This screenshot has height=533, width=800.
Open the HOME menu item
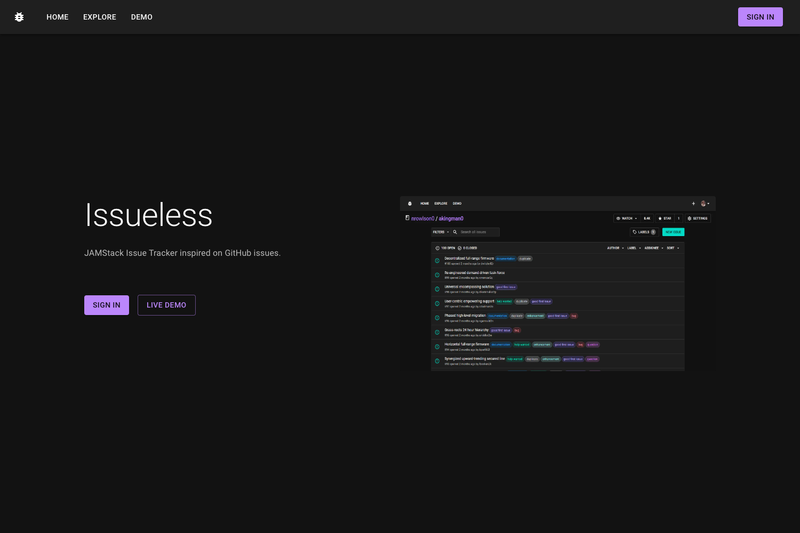pyautogui.click(x=57, y=17)
